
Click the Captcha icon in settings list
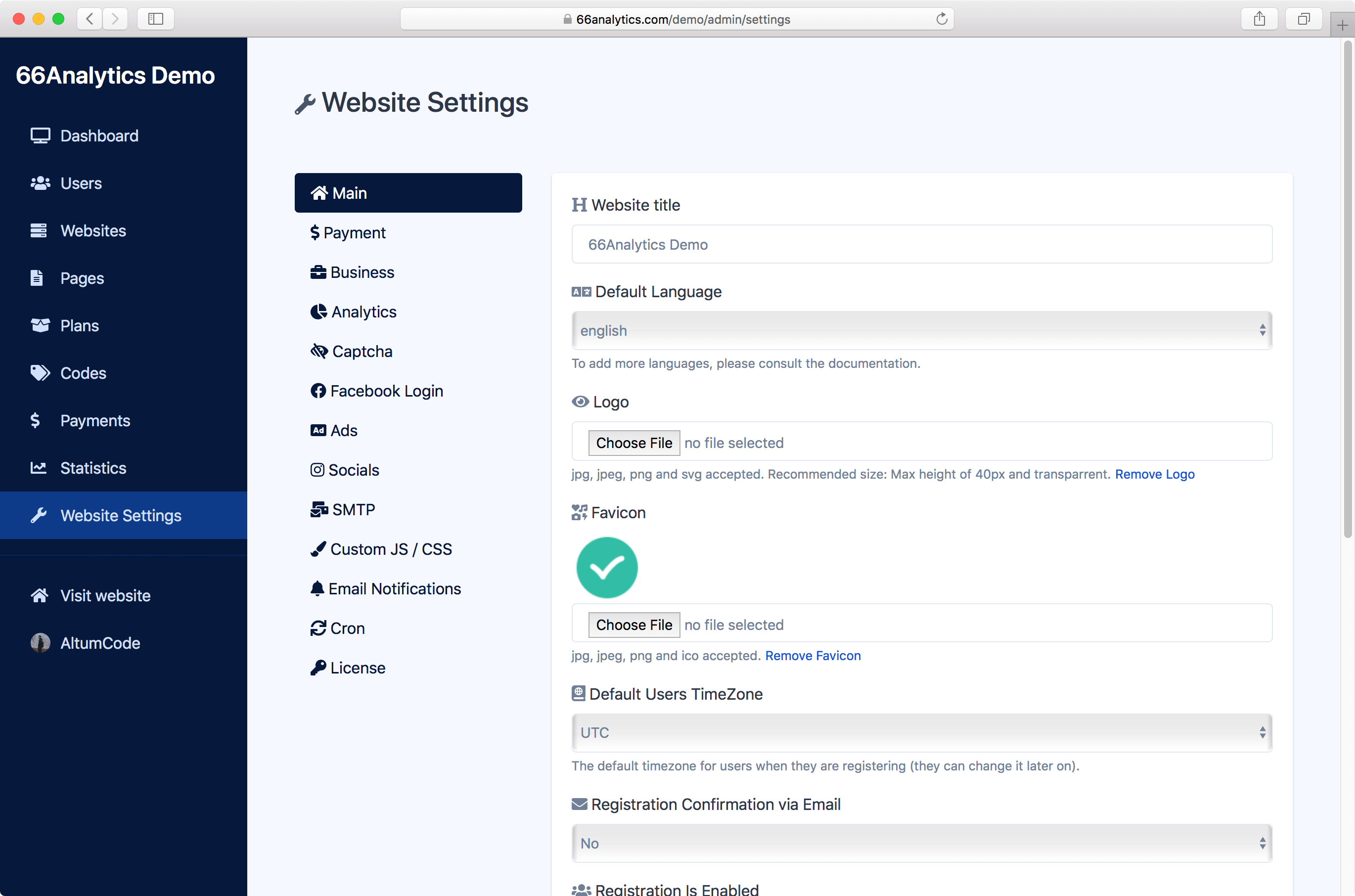(x=318, y=351)
